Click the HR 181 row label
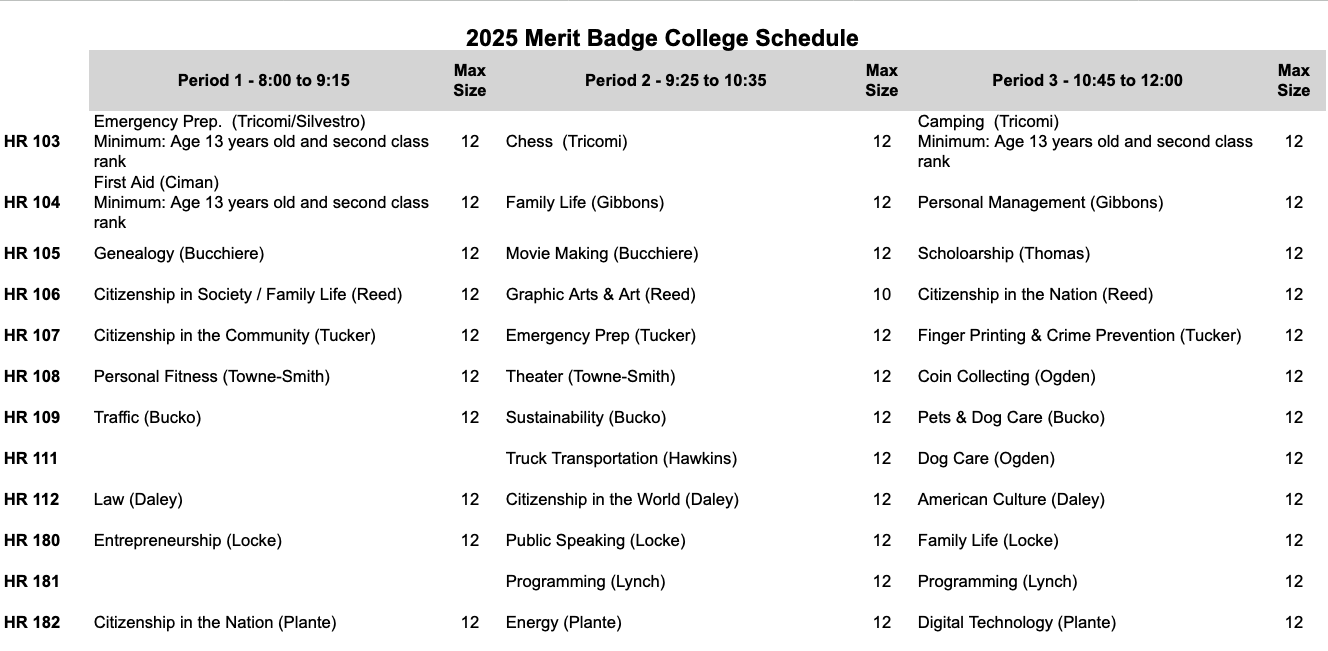The image size is (1328, 651). coord(32,582)
